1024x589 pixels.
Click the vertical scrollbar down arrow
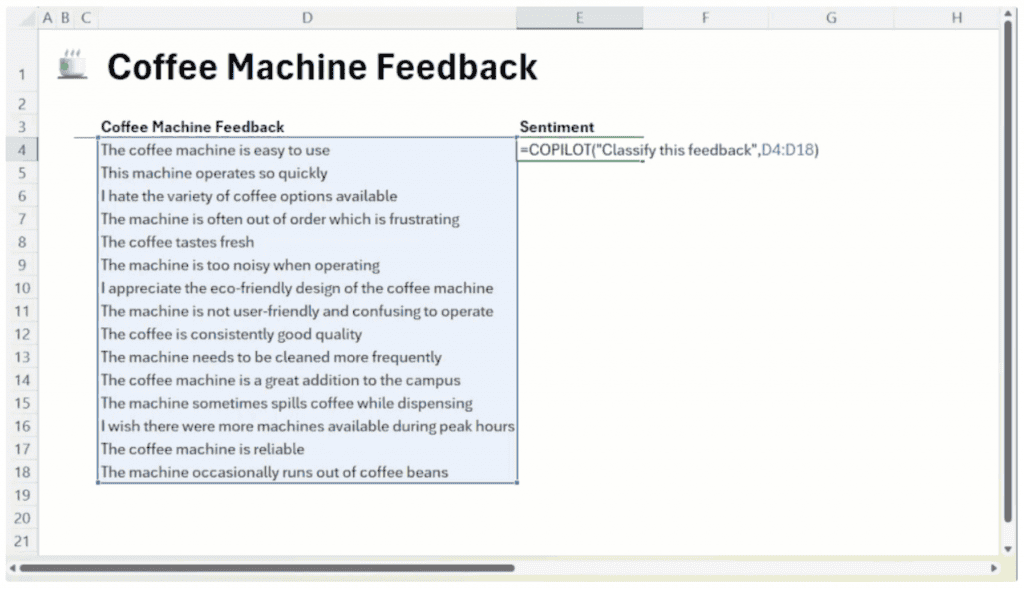[1008, 549]
